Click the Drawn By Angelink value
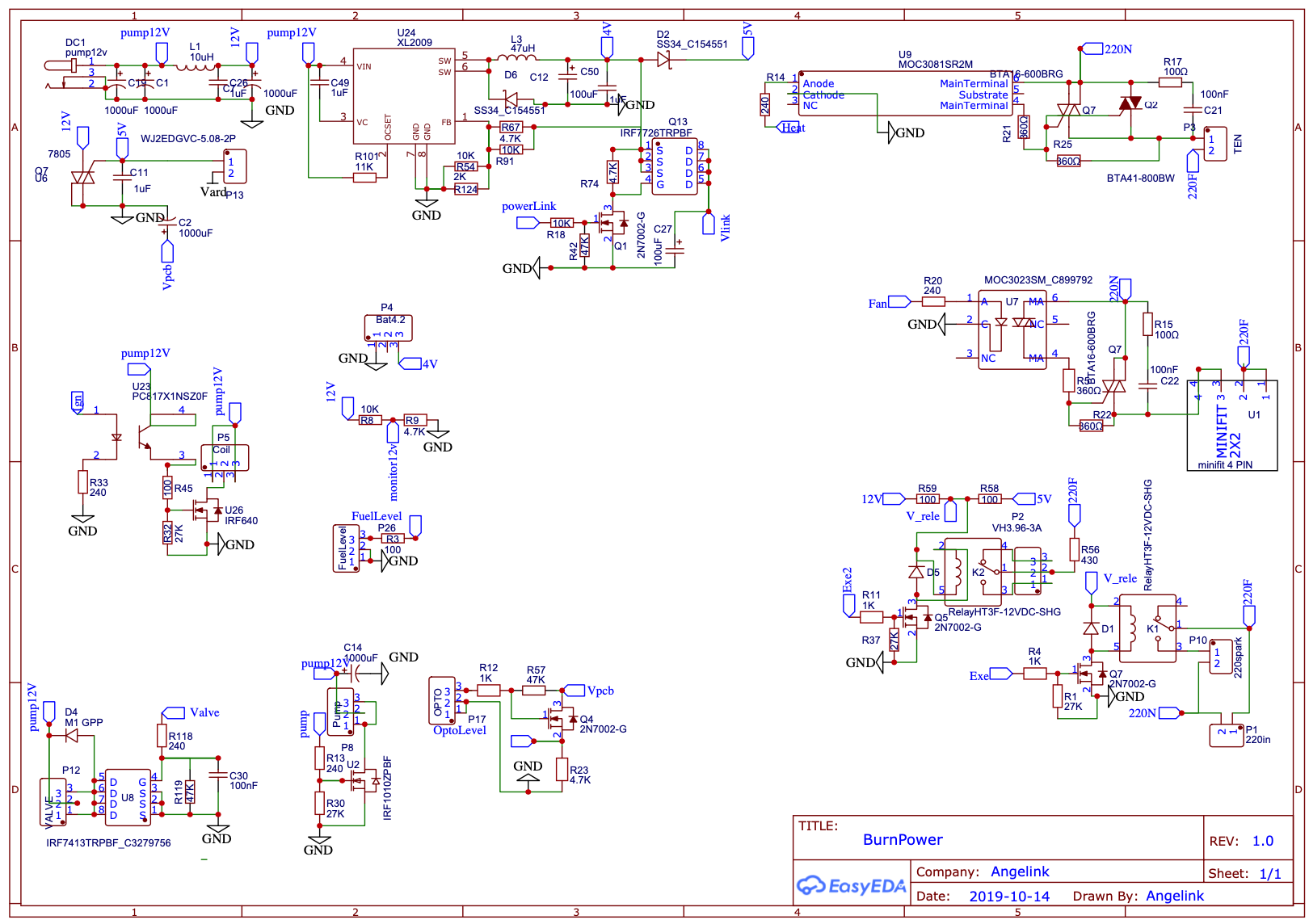The image size is (1309, 924). (x=1175, y=896)
